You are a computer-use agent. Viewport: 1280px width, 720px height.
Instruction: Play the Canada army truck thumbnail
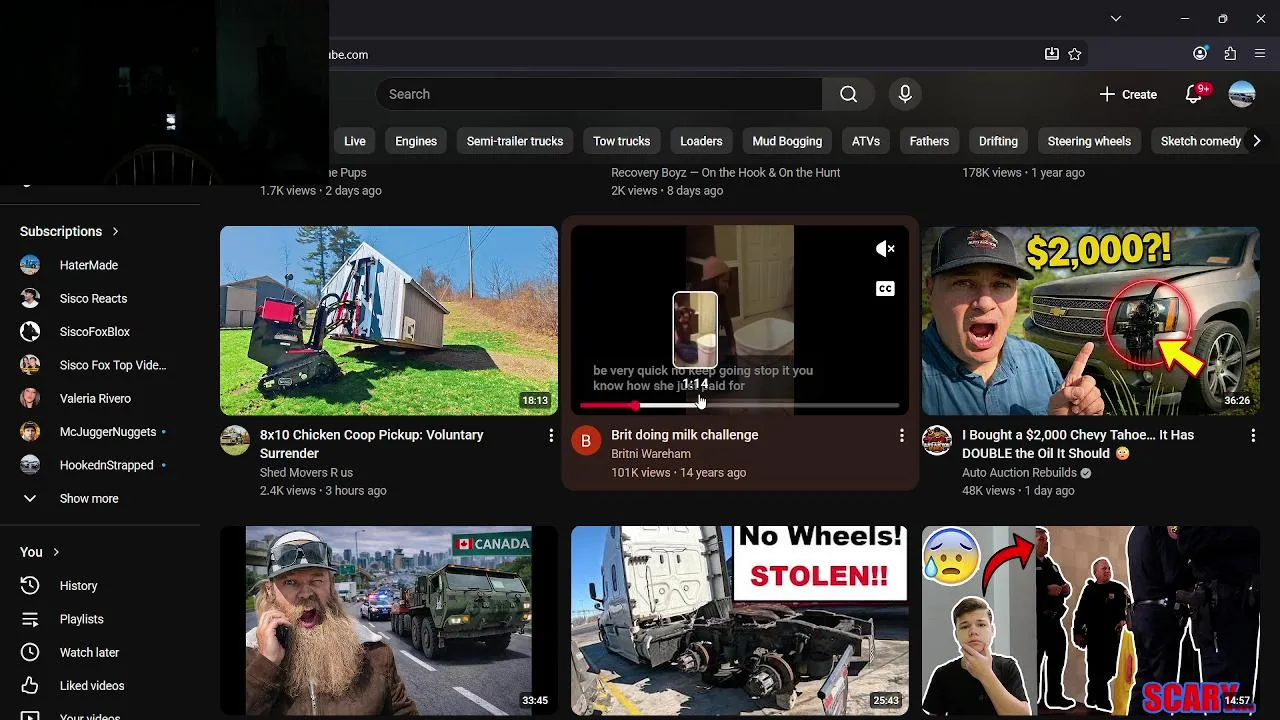pyautogui.click(x=389, y=620)
